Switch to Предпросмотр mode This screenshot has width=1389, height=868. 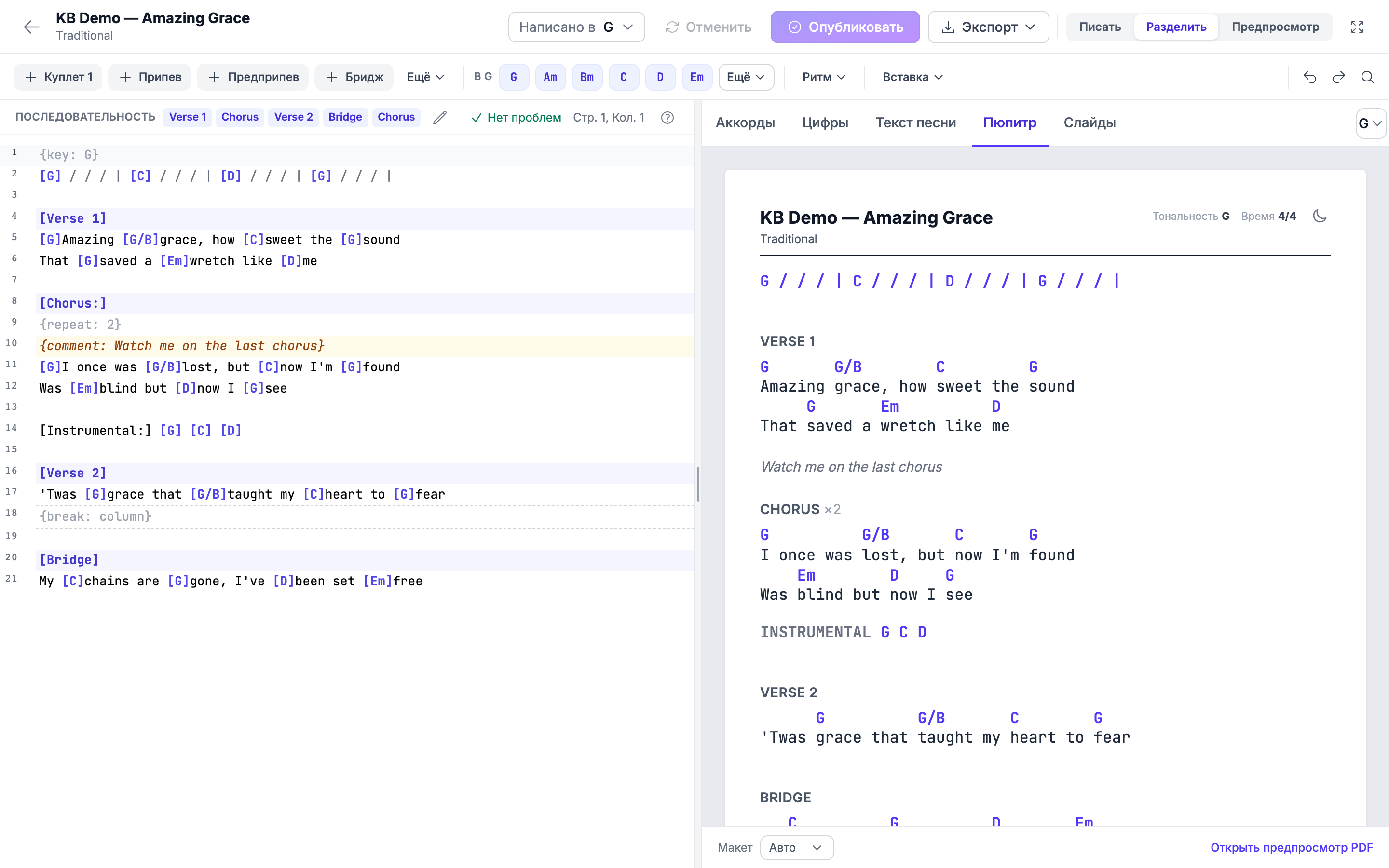coord(1275,27)
